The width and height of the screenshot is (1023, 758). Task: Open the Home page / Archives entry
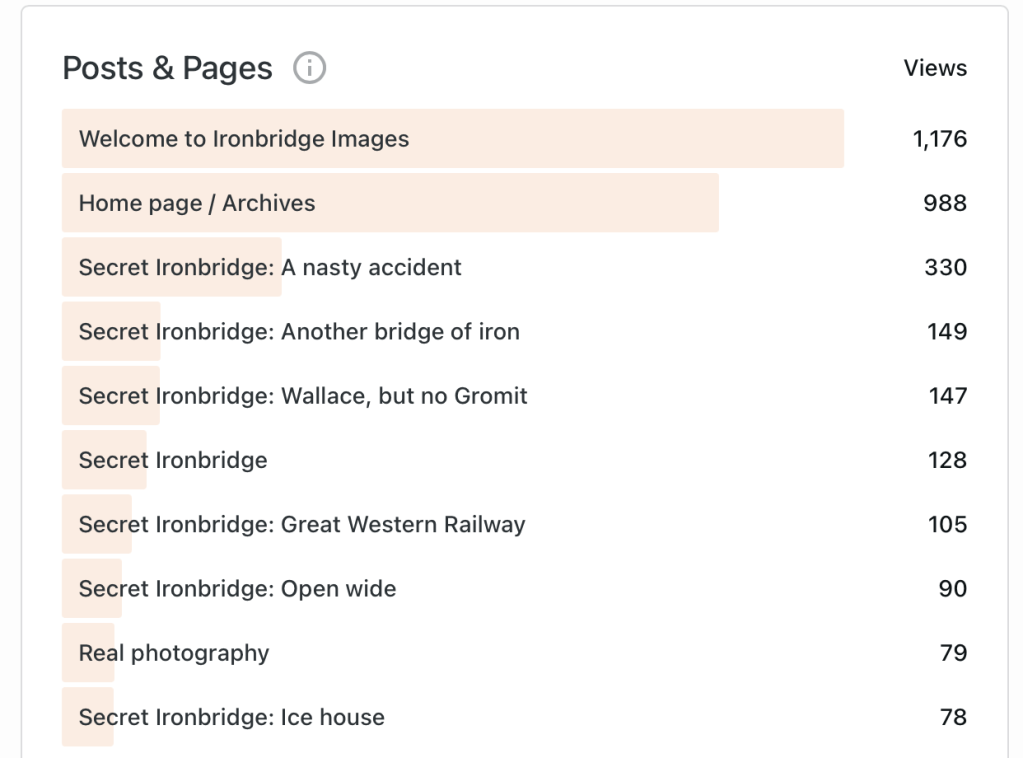(x=197, y=203)
